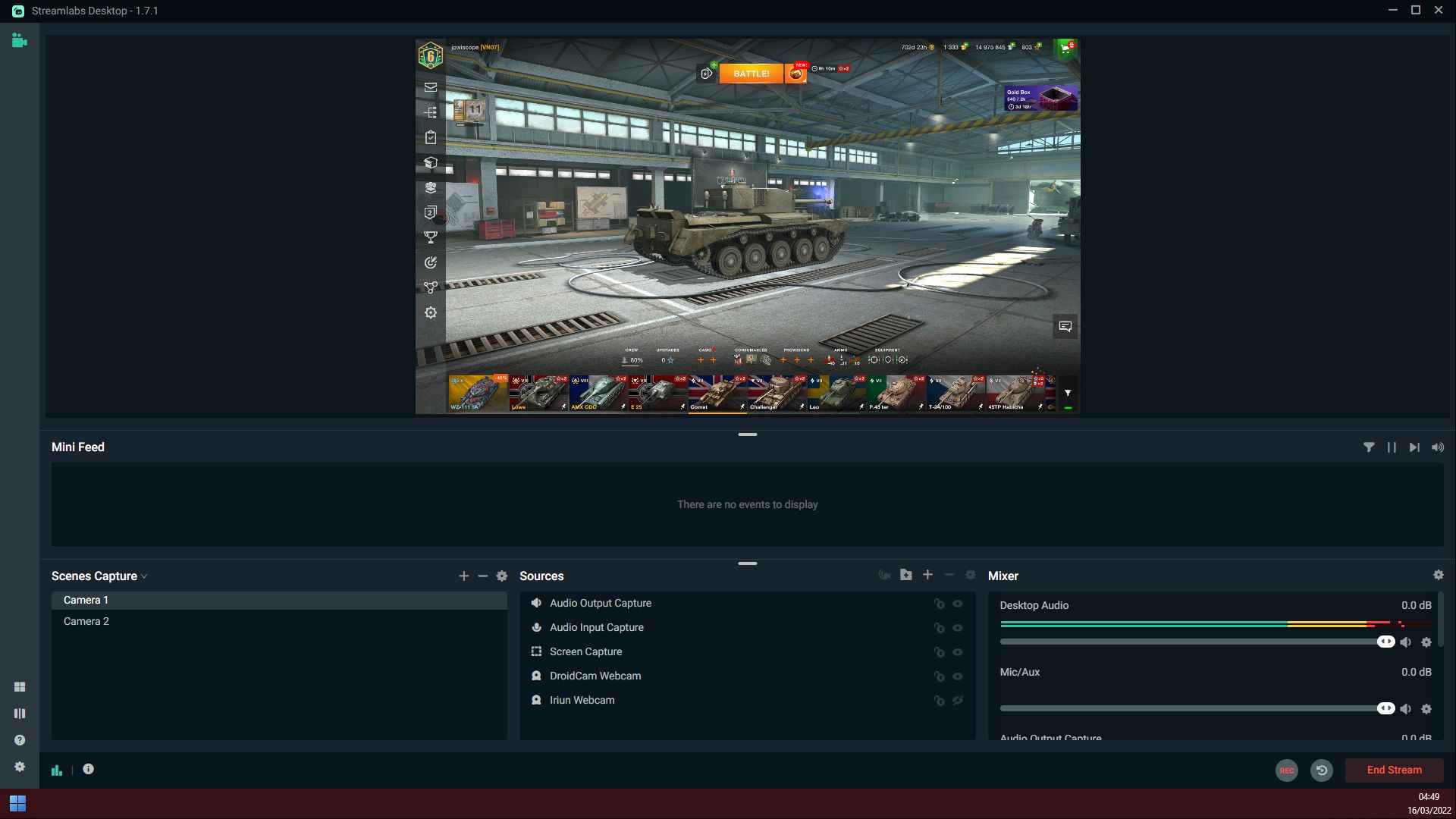Select the Audio Output Capture source

pyautogui.click(x=747, y=604)
